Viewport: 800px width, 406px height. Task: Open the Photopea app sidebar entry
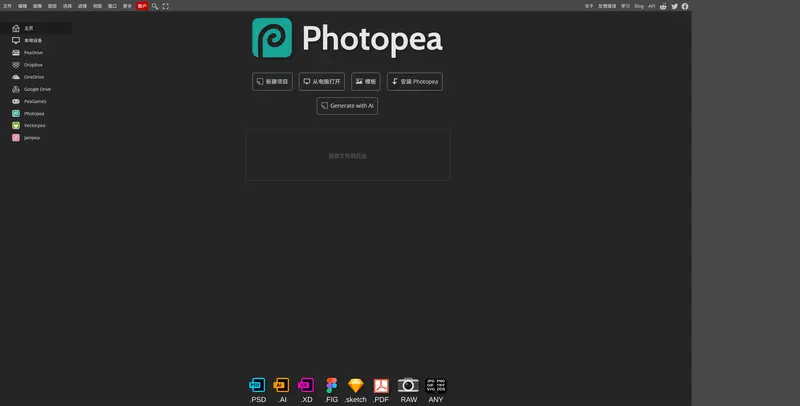click(x=36, y=113)
